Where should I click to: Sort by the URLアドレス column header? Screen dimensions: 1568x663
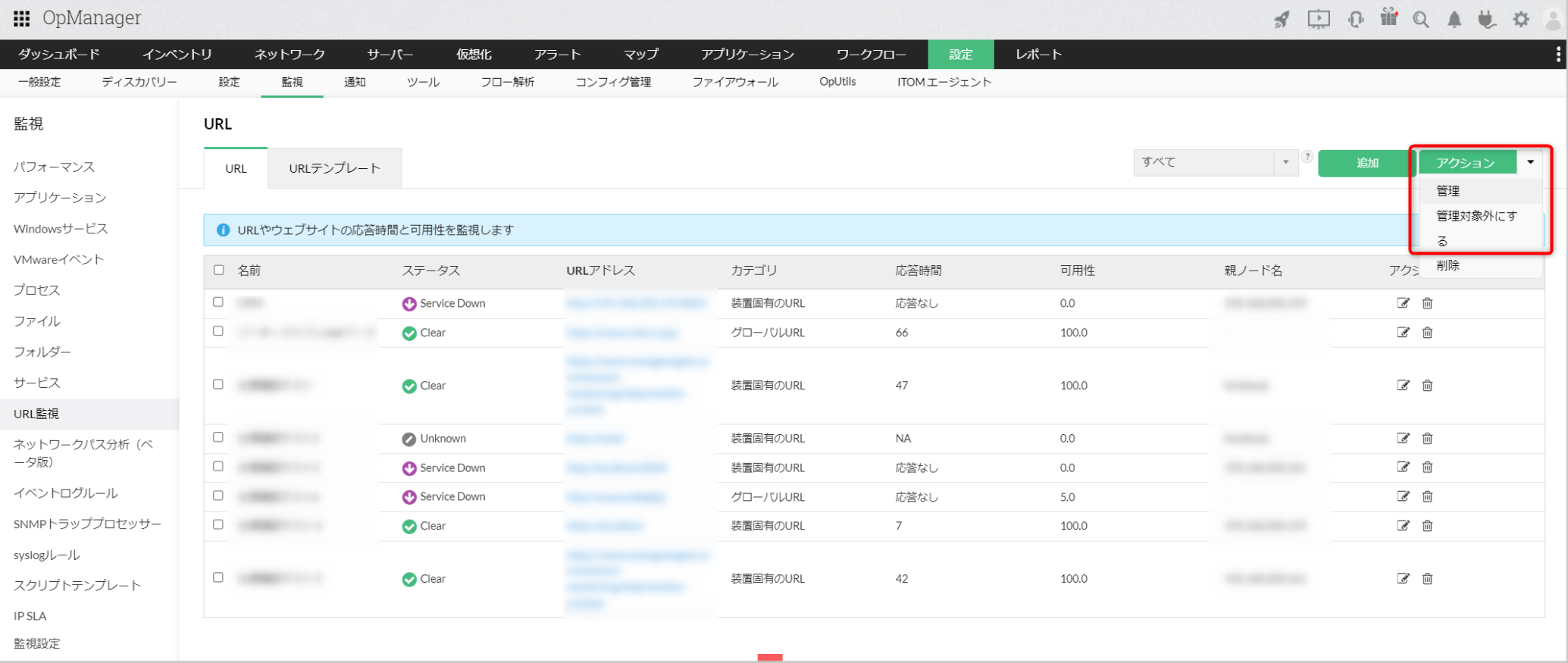(x=600, y=271)
